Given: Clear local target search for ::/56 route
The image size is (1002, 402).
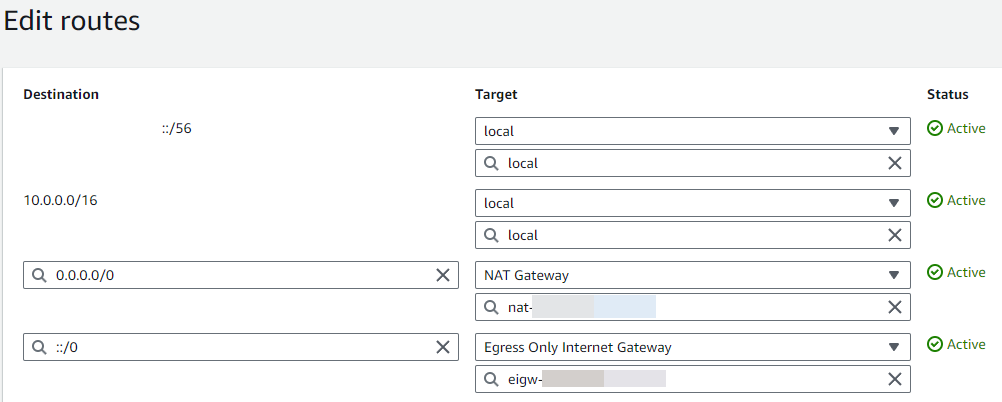Looking at the screenshot, I should point(895,163).
